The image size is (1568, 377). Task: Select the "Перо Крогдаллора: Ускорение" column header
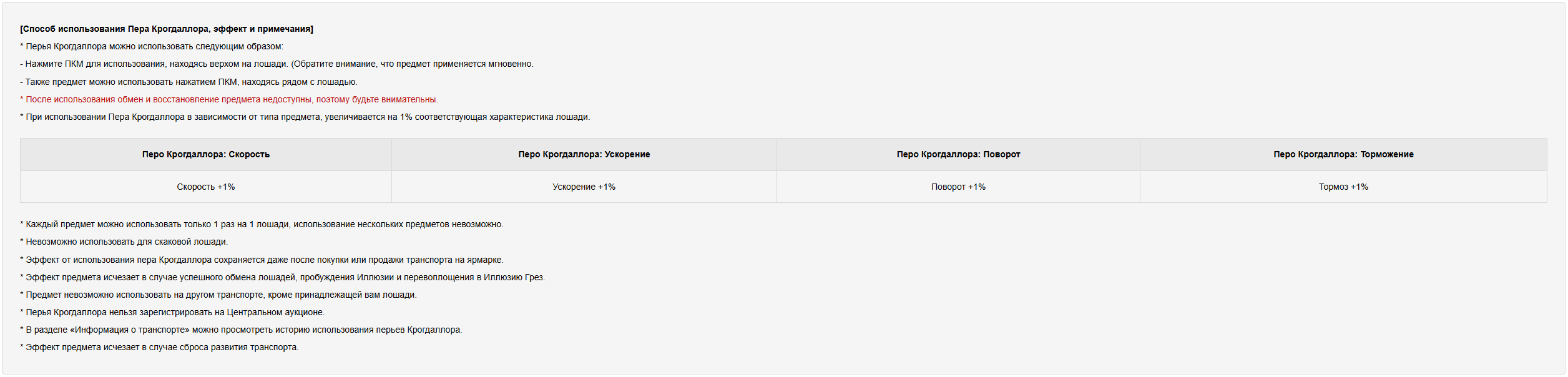(x=584, y=154)
